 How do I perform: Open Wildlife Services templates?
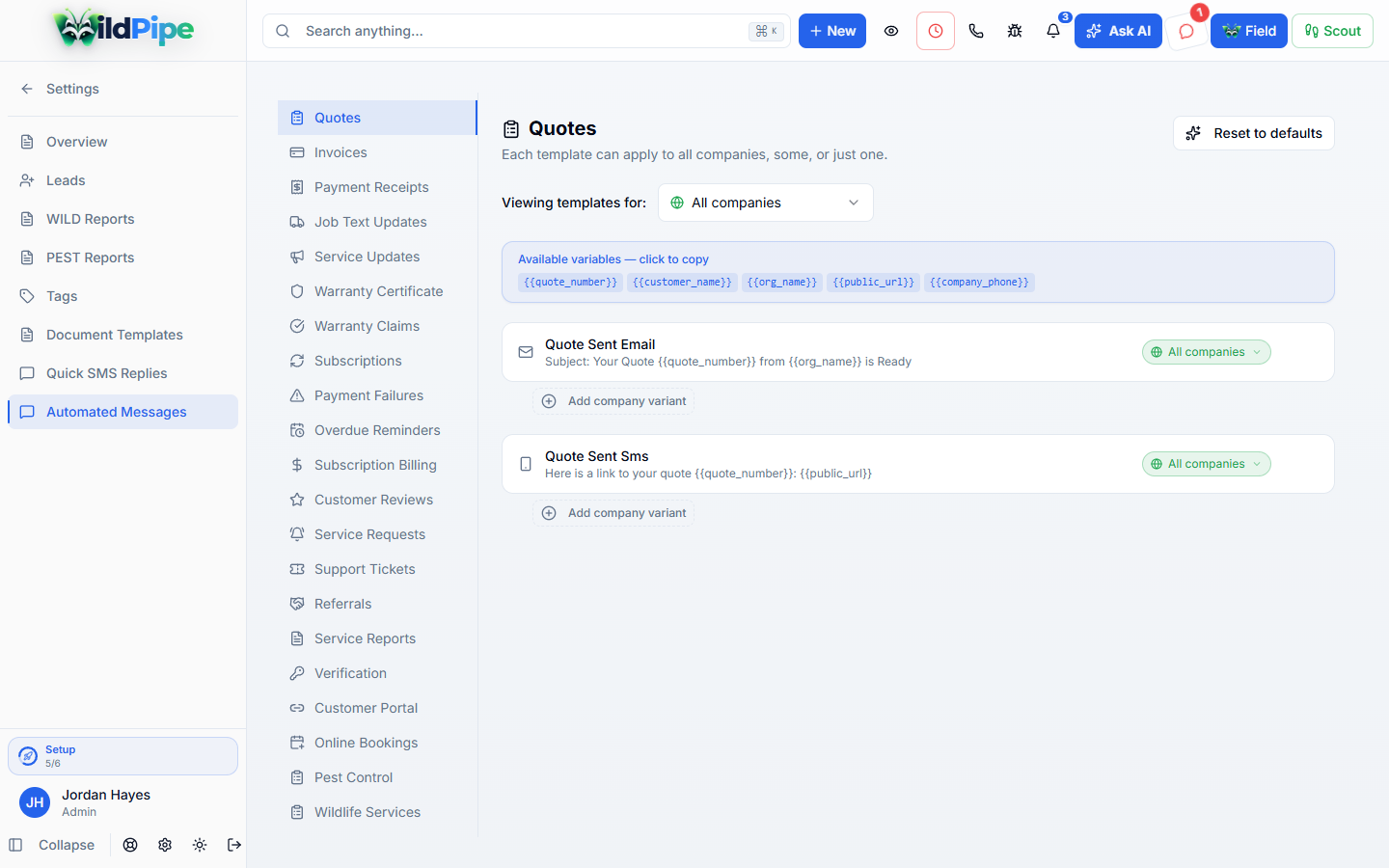point(377,812)
